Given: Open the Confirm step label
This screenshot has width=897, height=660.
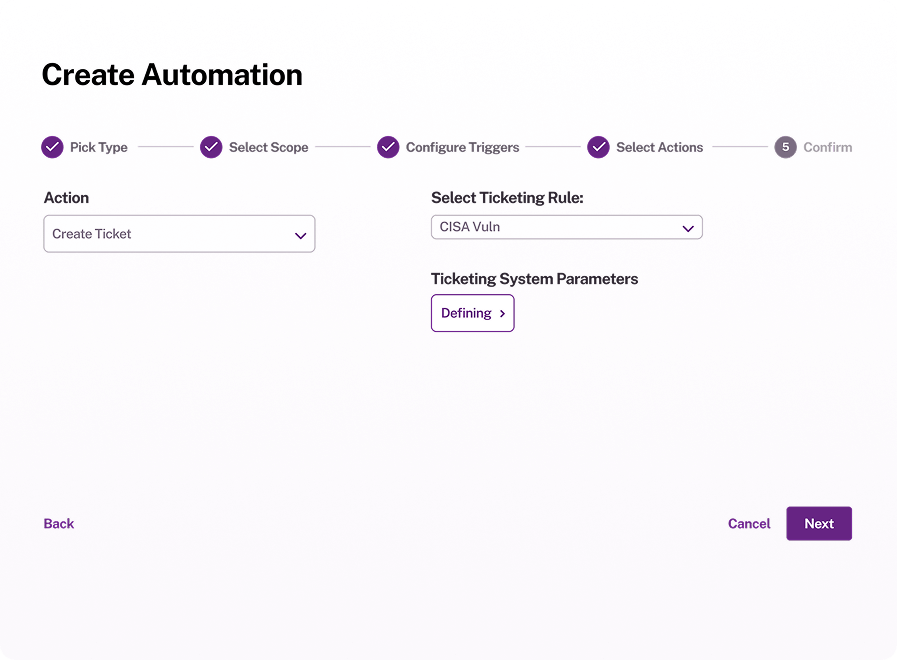Looking at the screenshot, I should (827, 148).
